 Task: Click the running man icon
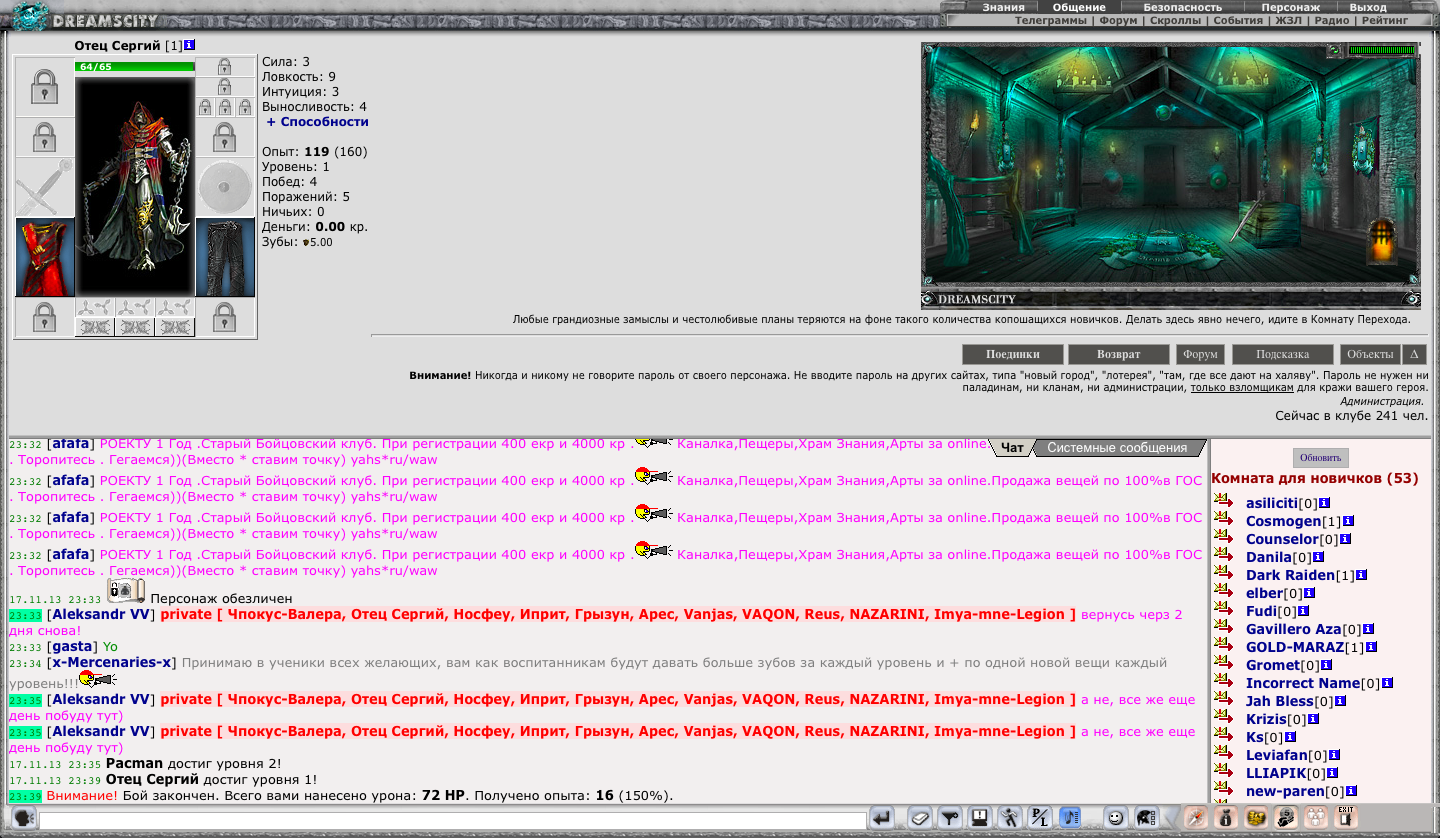tap(1010, 818)
